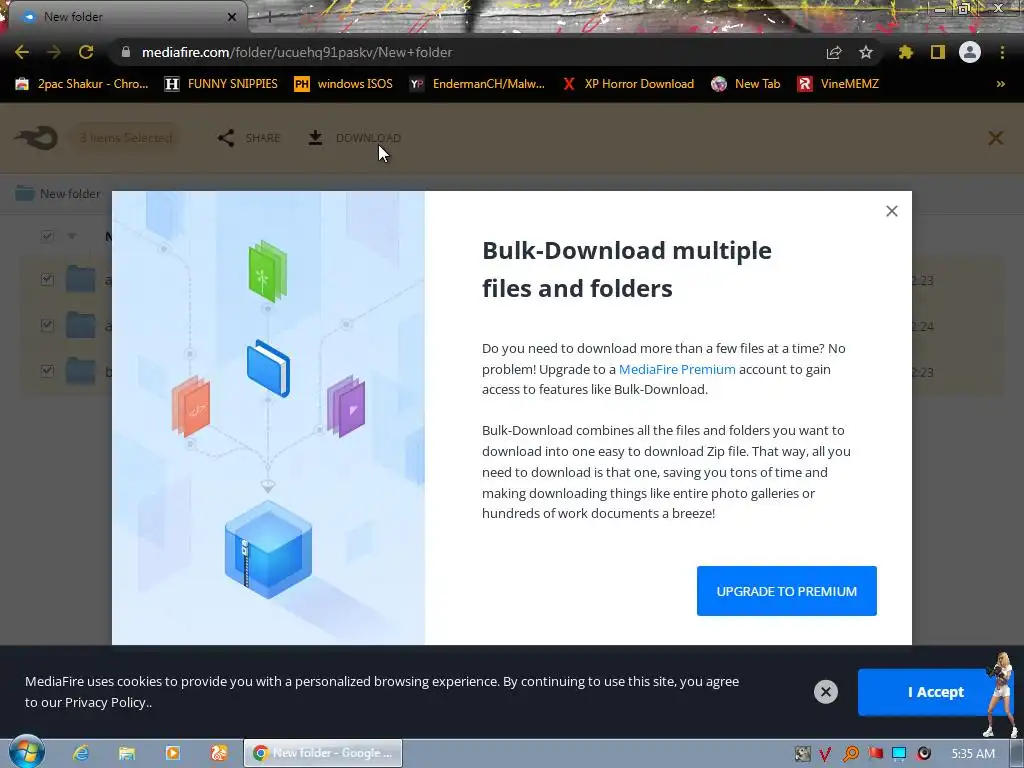Reload the MediaFire page
This screenshot has width=1024, height=768.
click(x=86, y=52)
